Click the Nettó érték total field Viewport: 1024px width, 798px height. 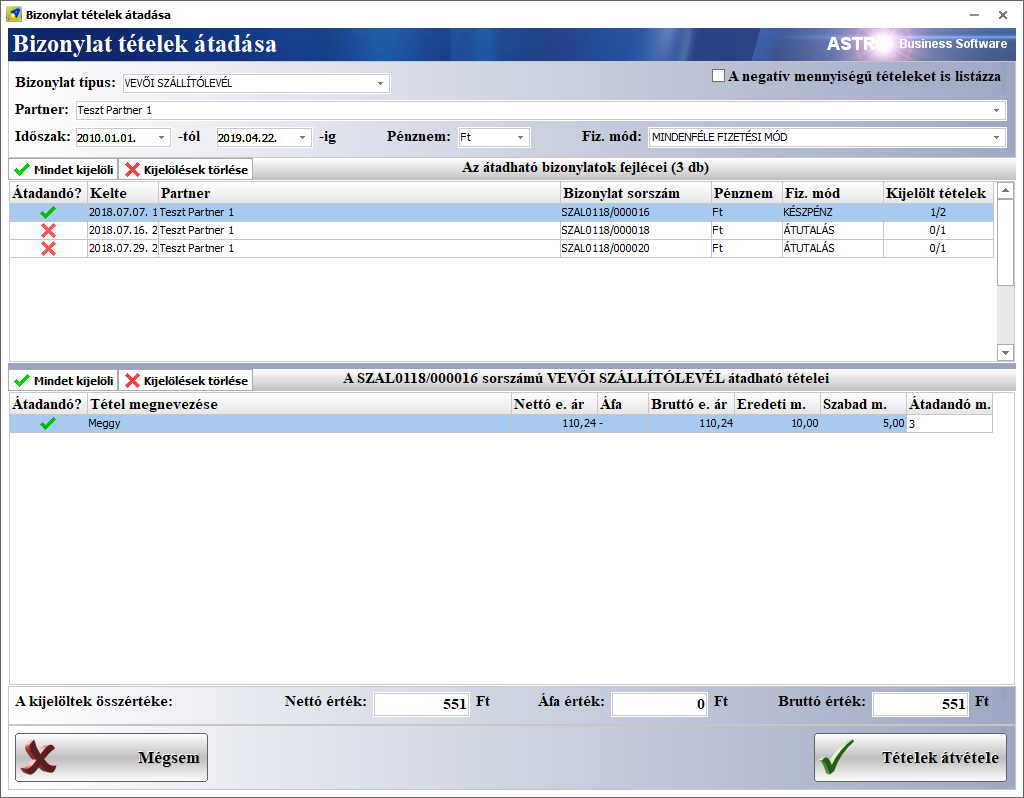tap(421, 704)
